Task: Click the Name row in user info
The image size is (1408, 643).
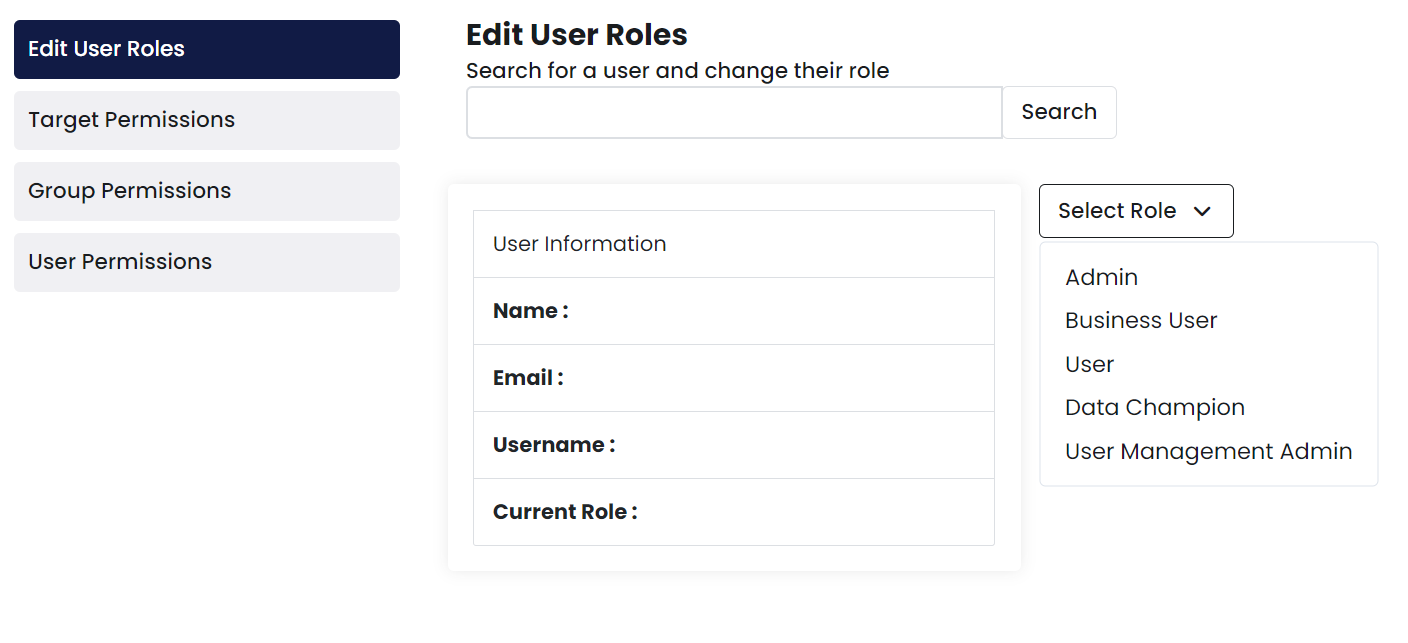Action: pos(733,311)
